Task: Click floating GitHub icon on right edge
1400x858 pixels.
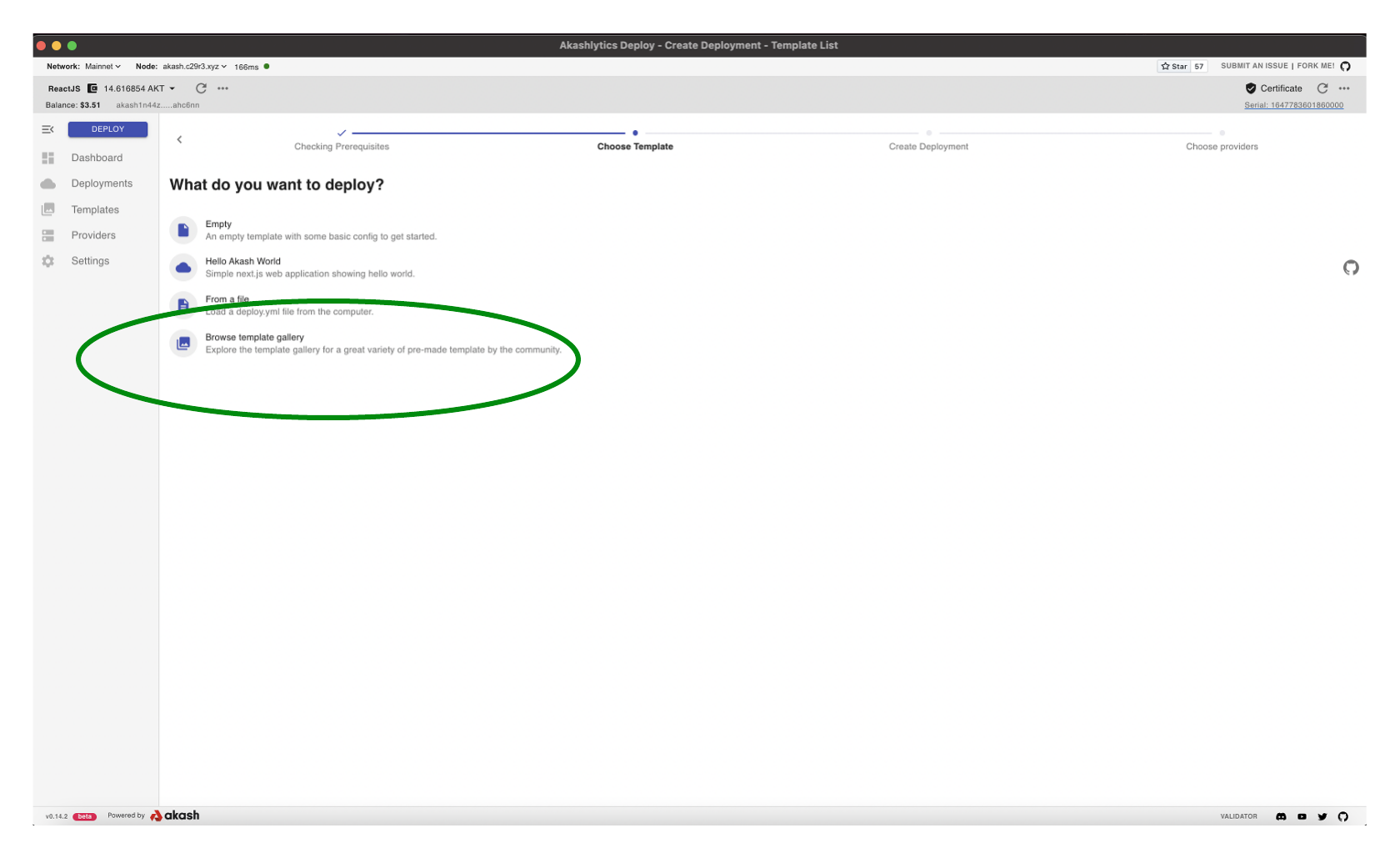Action: coord(1351,268)
